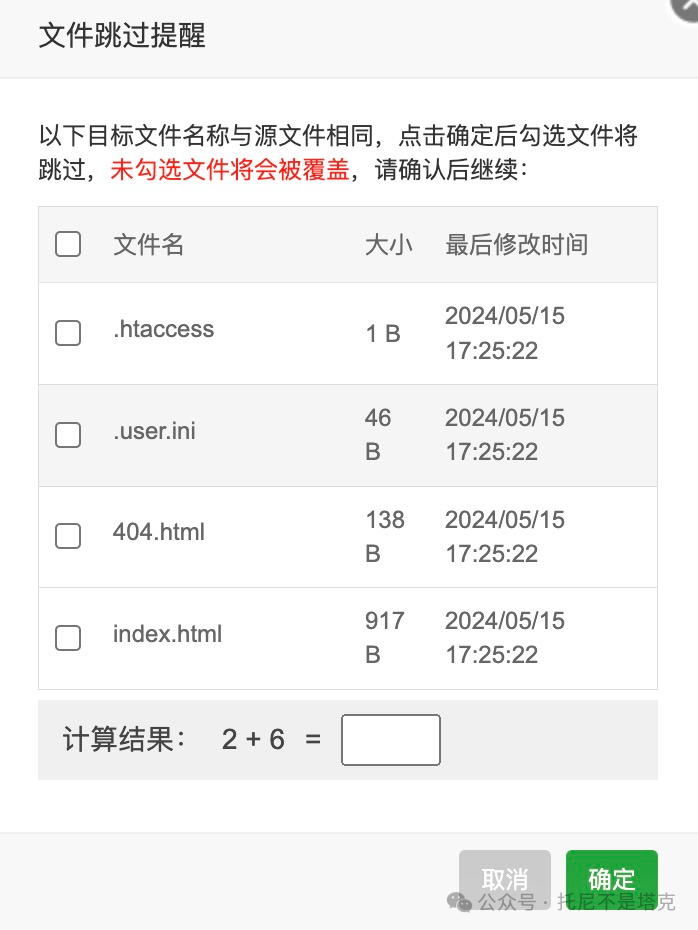Viewport: 698px width, 930px height.
Task: Click the .htaccess file name
Action: click(x=164, y=329)
